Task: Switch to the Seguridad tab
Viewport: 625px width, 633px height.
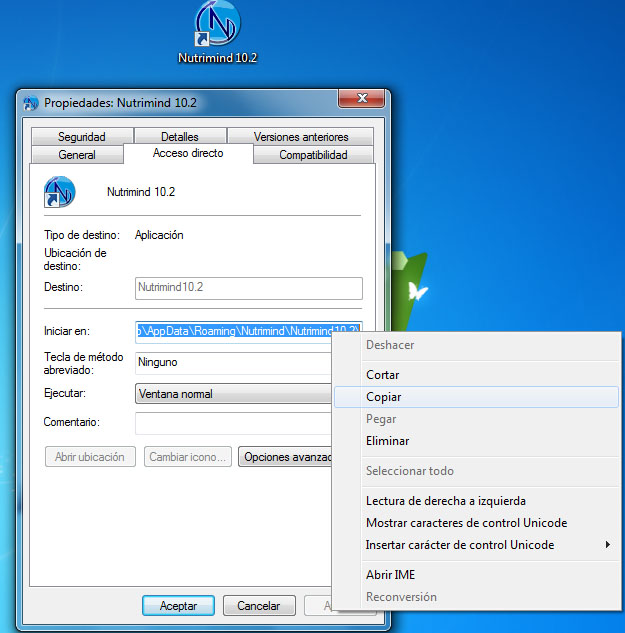Action: [x=82, y=136]
